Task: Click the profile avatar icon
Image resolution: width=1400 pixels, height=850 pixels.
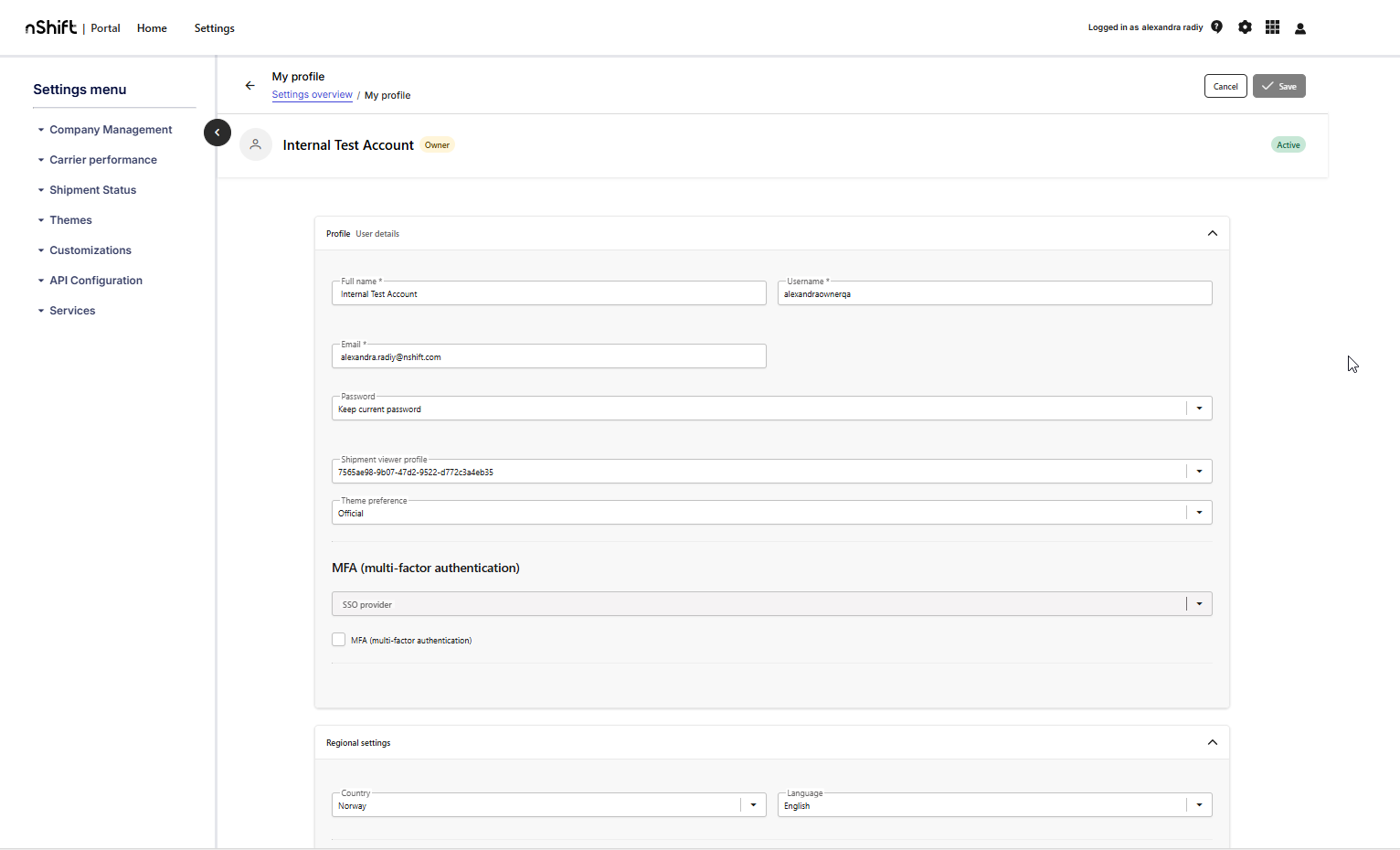Action: coord(256,144)
